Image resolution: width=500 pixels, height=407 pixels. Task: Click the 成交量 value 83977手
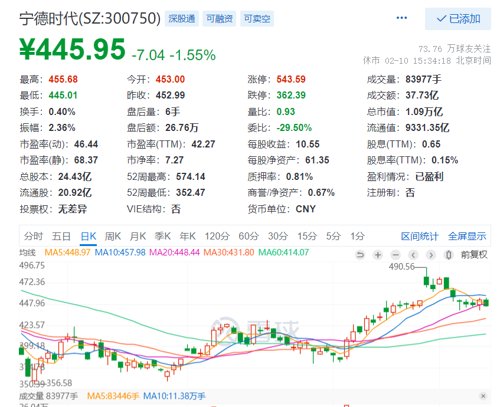pos(423,79)
